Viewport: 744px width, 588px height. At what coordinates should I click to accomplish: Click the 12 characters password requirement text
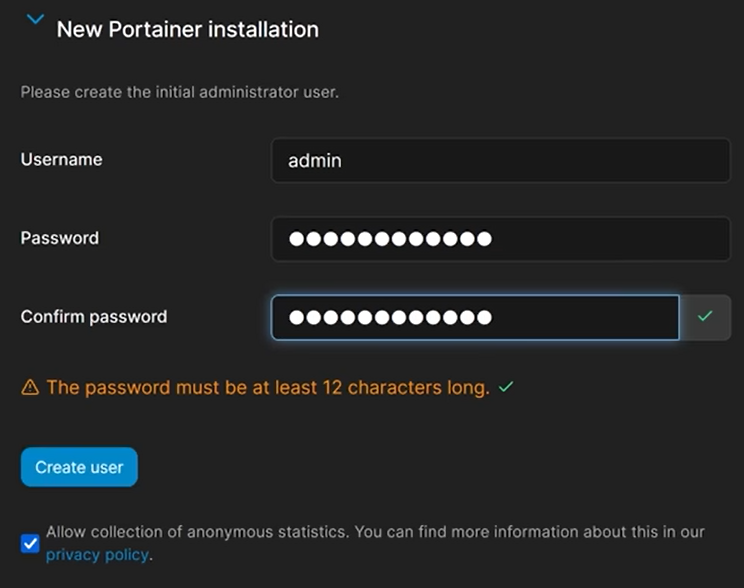click(268, 388)
